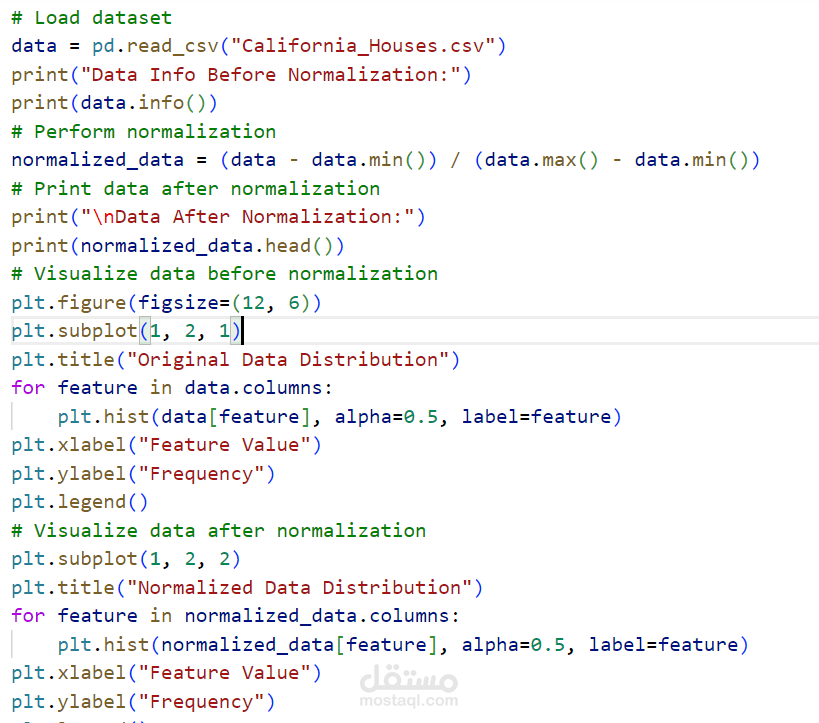Click the mostaql.com watermark logo
Image resolution: width=819 pixels, height=723 pixels.
pos(408,686)
